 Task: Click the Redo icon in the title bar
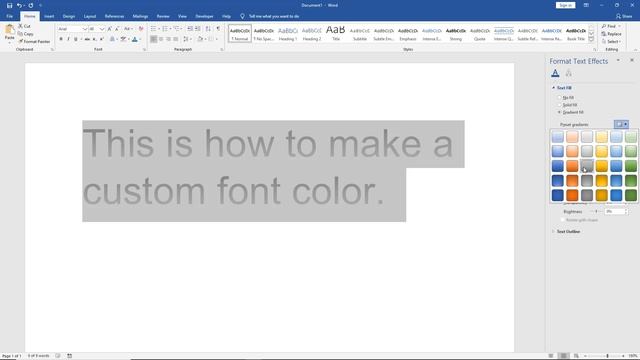(31, 5)
